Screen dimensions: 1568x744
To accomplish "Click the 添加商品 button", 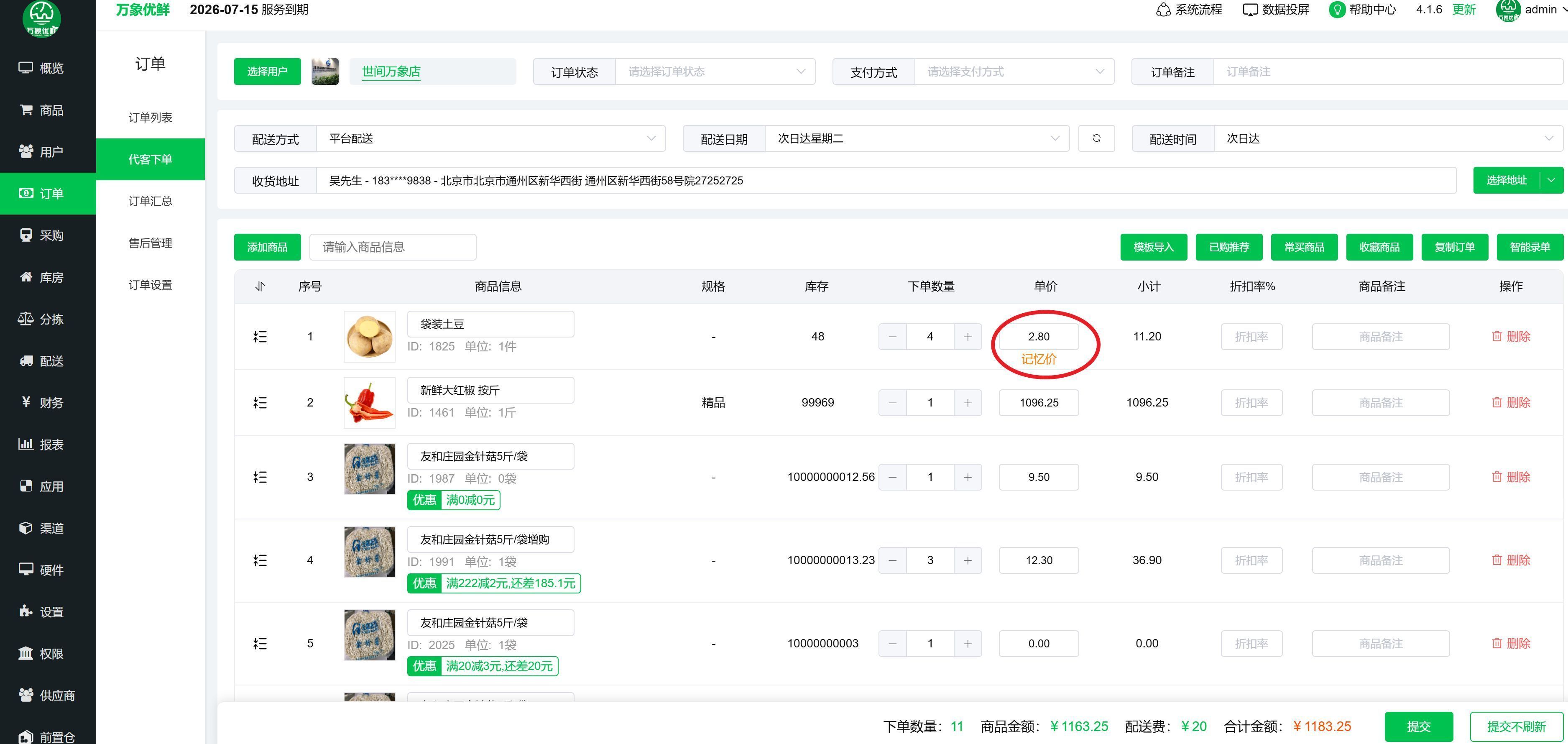I will click(x=267, y=247).
